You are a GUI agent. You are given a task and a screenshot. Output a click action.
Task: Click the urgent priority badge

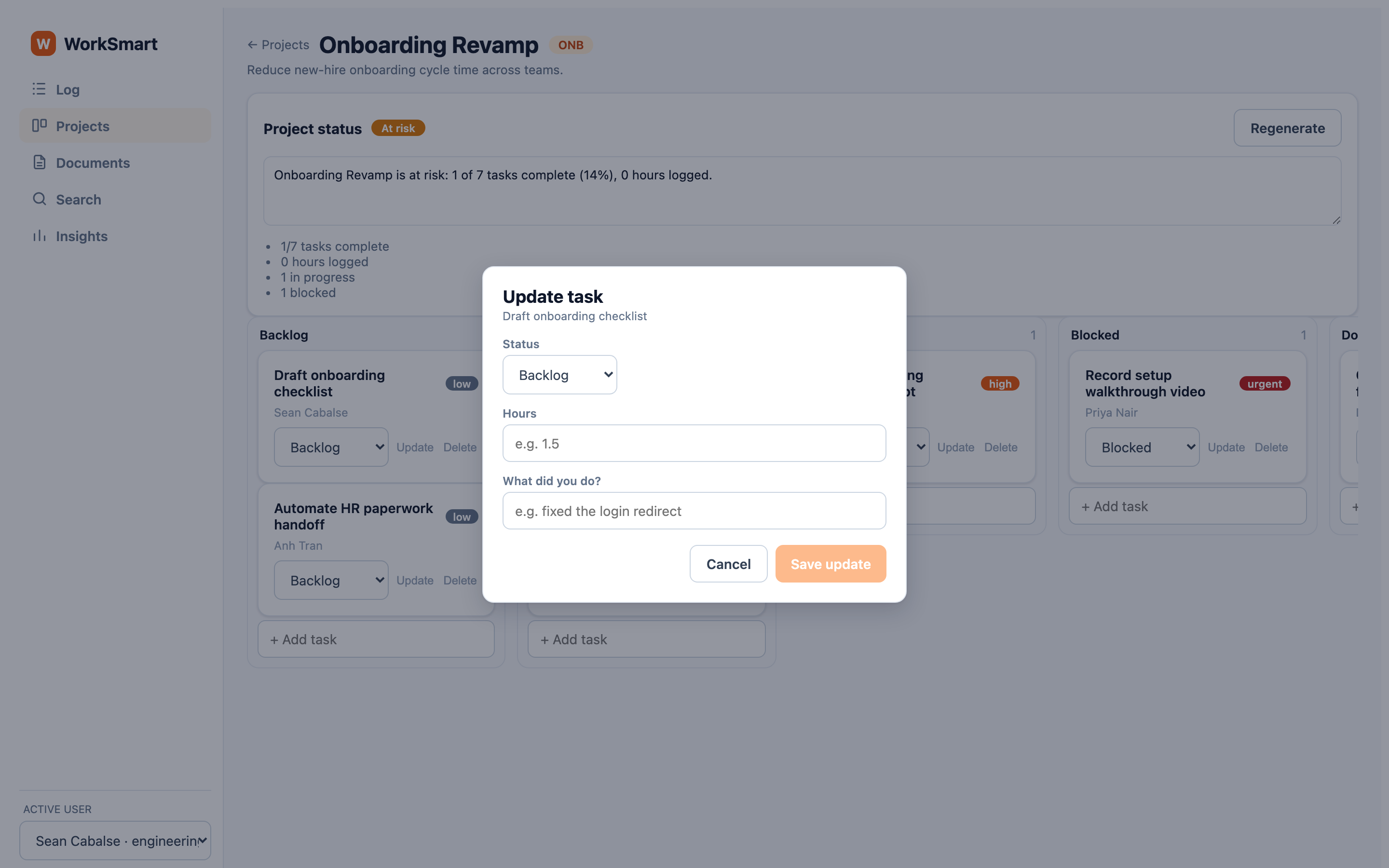[x=1265, y=383]
